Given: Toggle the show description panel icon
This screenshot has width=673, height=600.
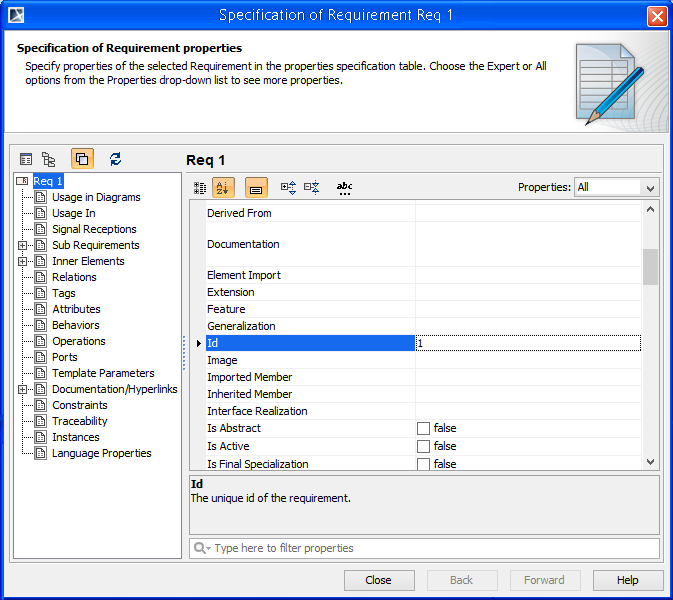Looking at the screenshot, I should click(x=256, y=187).
